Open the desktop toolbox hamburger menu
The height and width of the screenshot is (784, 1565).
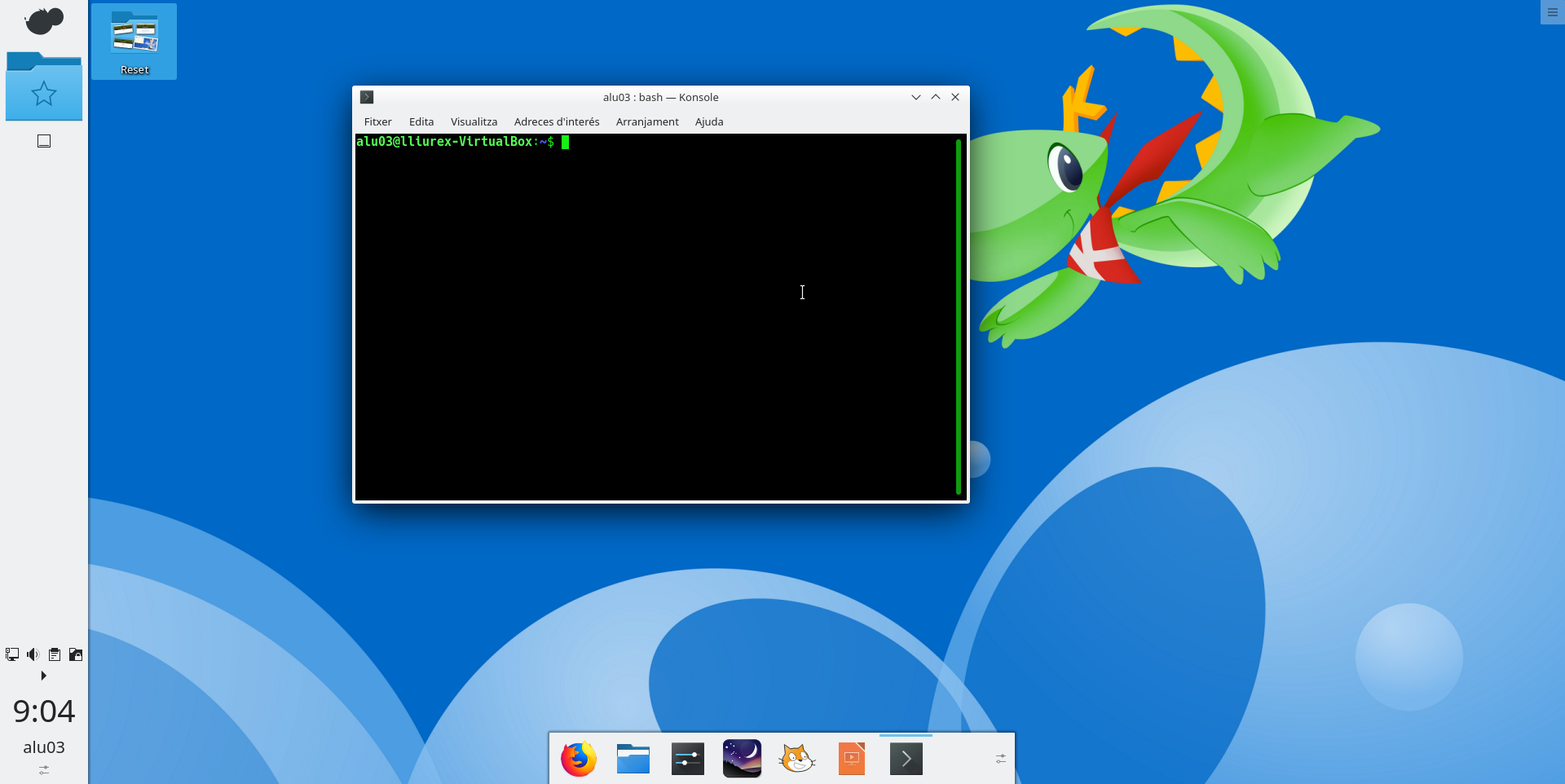tap(1552, 12)
